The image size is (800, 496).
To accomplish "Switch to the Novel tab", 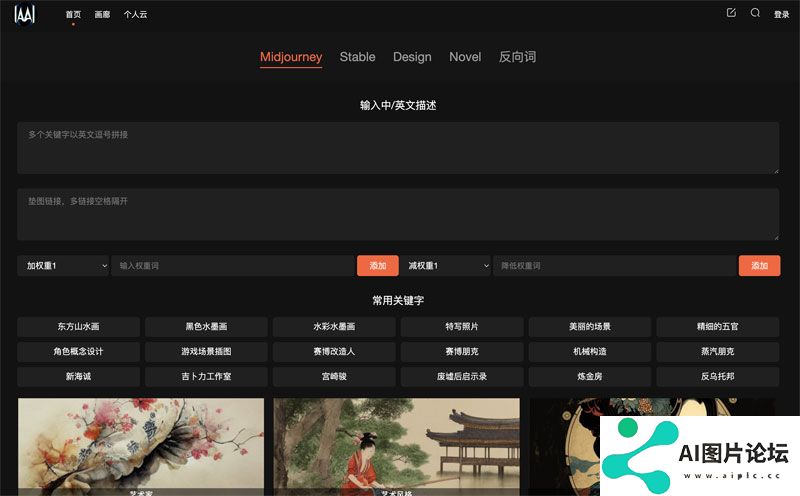I will 465,57.
